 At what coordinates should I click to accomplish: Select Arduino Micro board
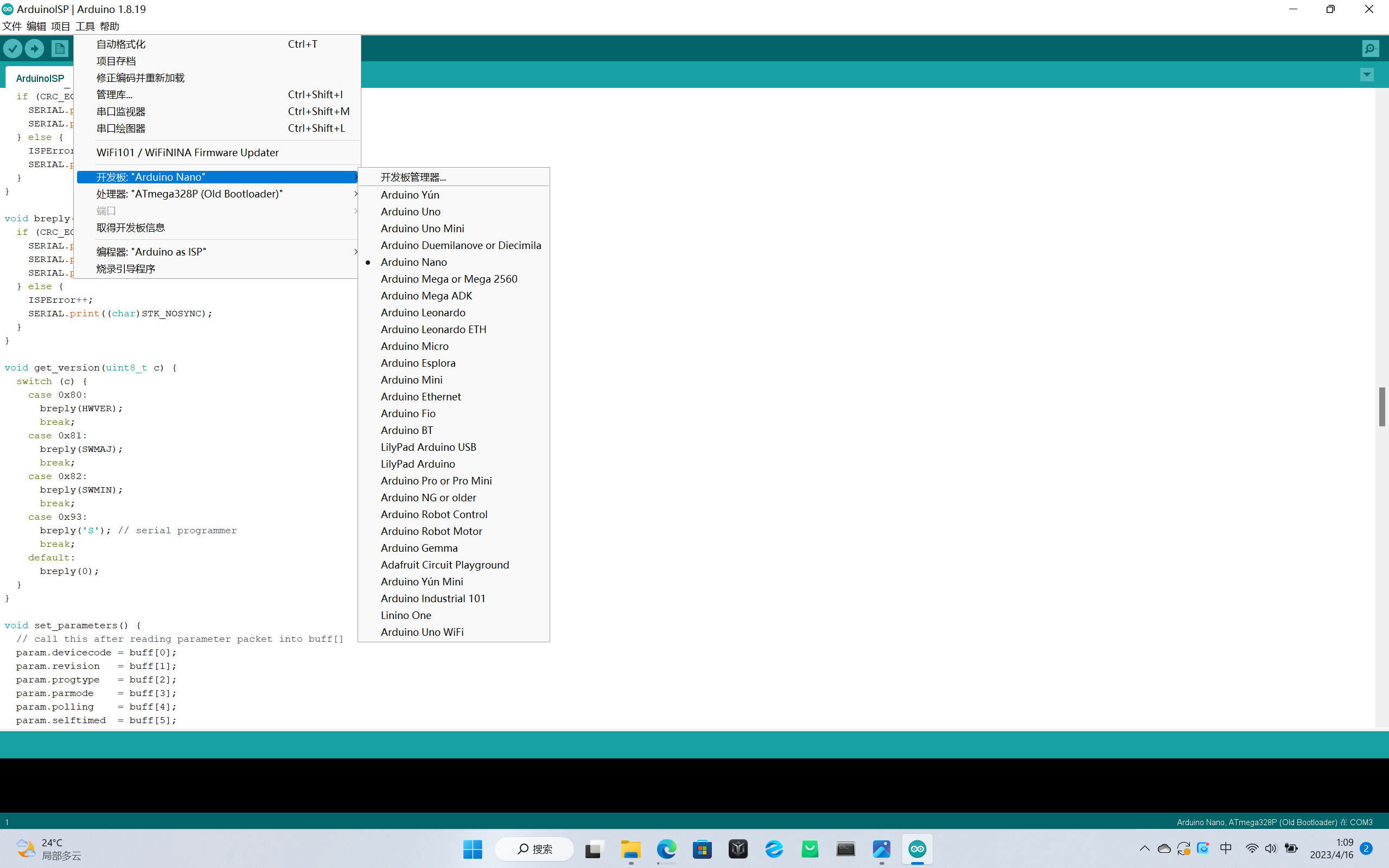[x=454, y=346]
